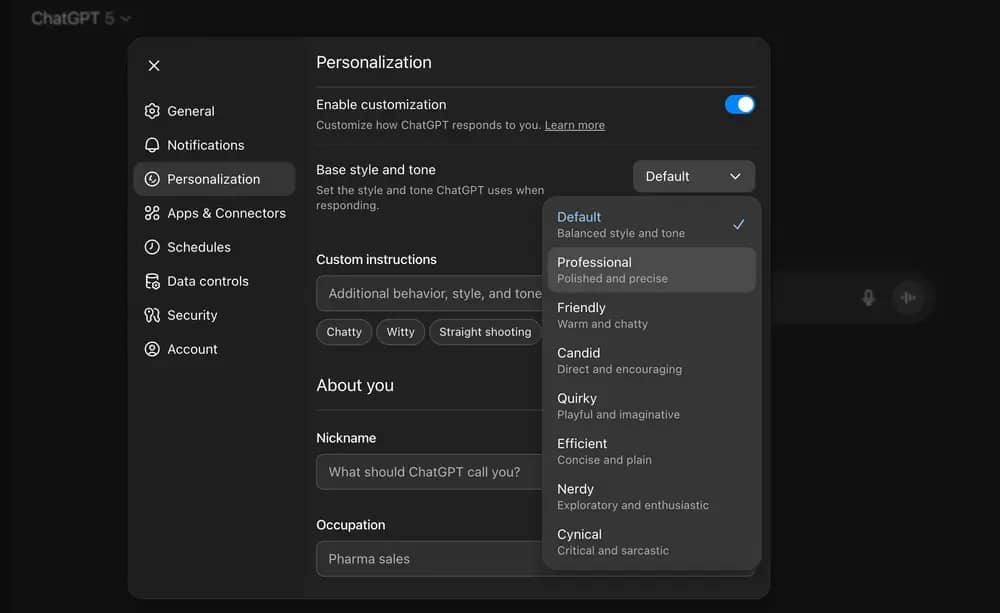Open Data controls tab
Viewport: 1000px width, 613px height.
[214, 281]
